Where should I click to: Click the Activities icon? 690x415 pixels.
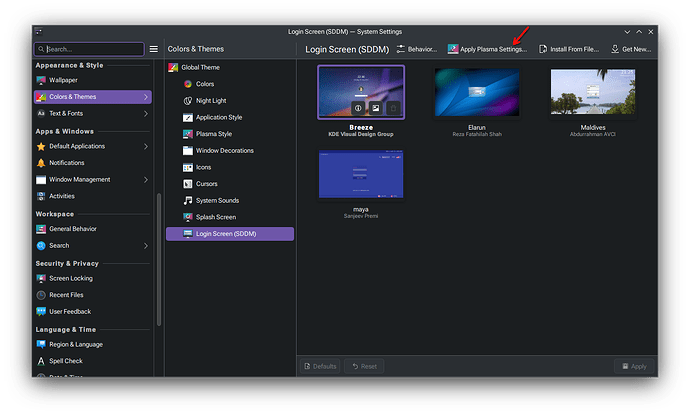41,196
